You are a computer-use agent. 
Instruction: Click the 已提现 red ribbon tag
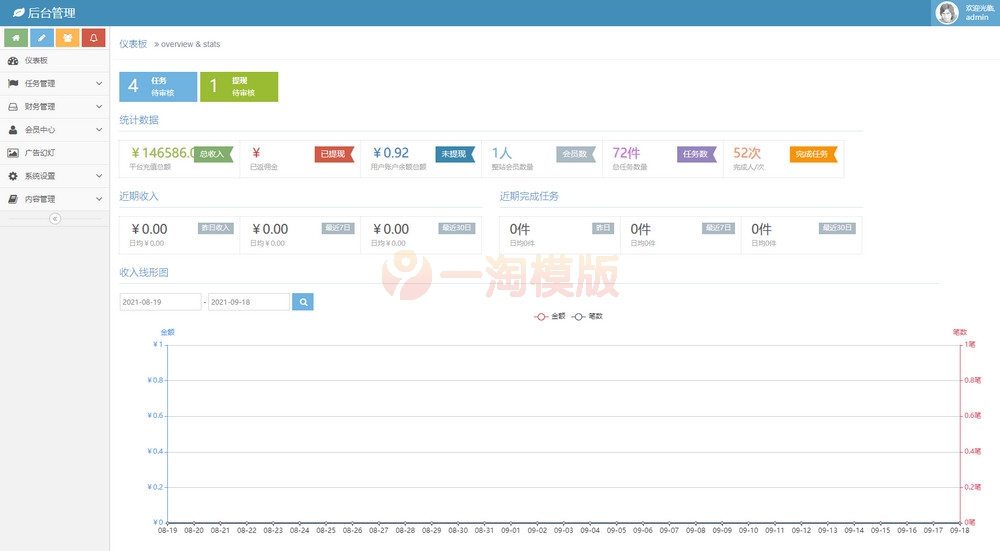pos(334,154)
